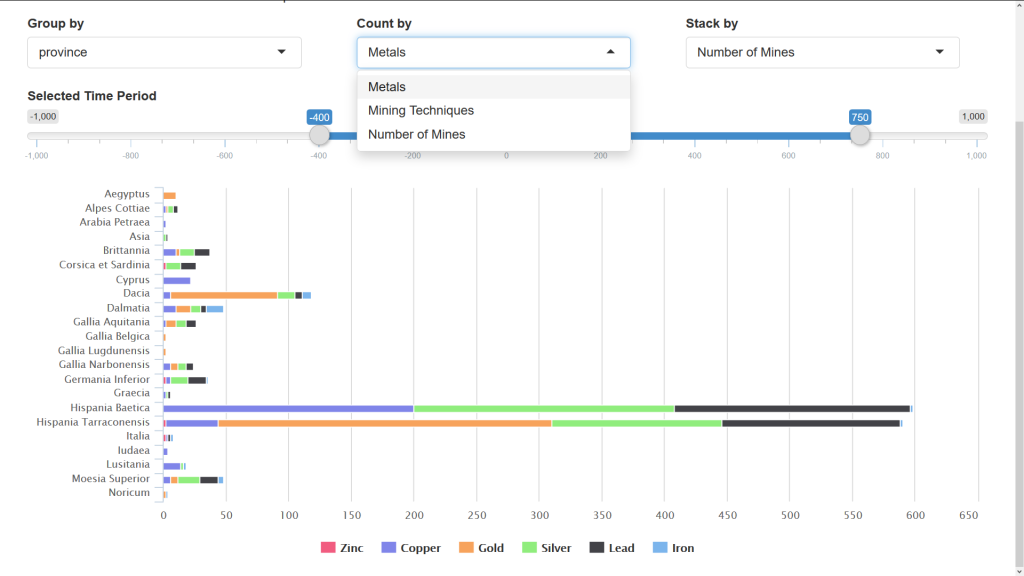Screen dimensions: 1024x576
Task: Click the orange Gold bar of Hispania Tarraconensis
Action: coord(384,423)
